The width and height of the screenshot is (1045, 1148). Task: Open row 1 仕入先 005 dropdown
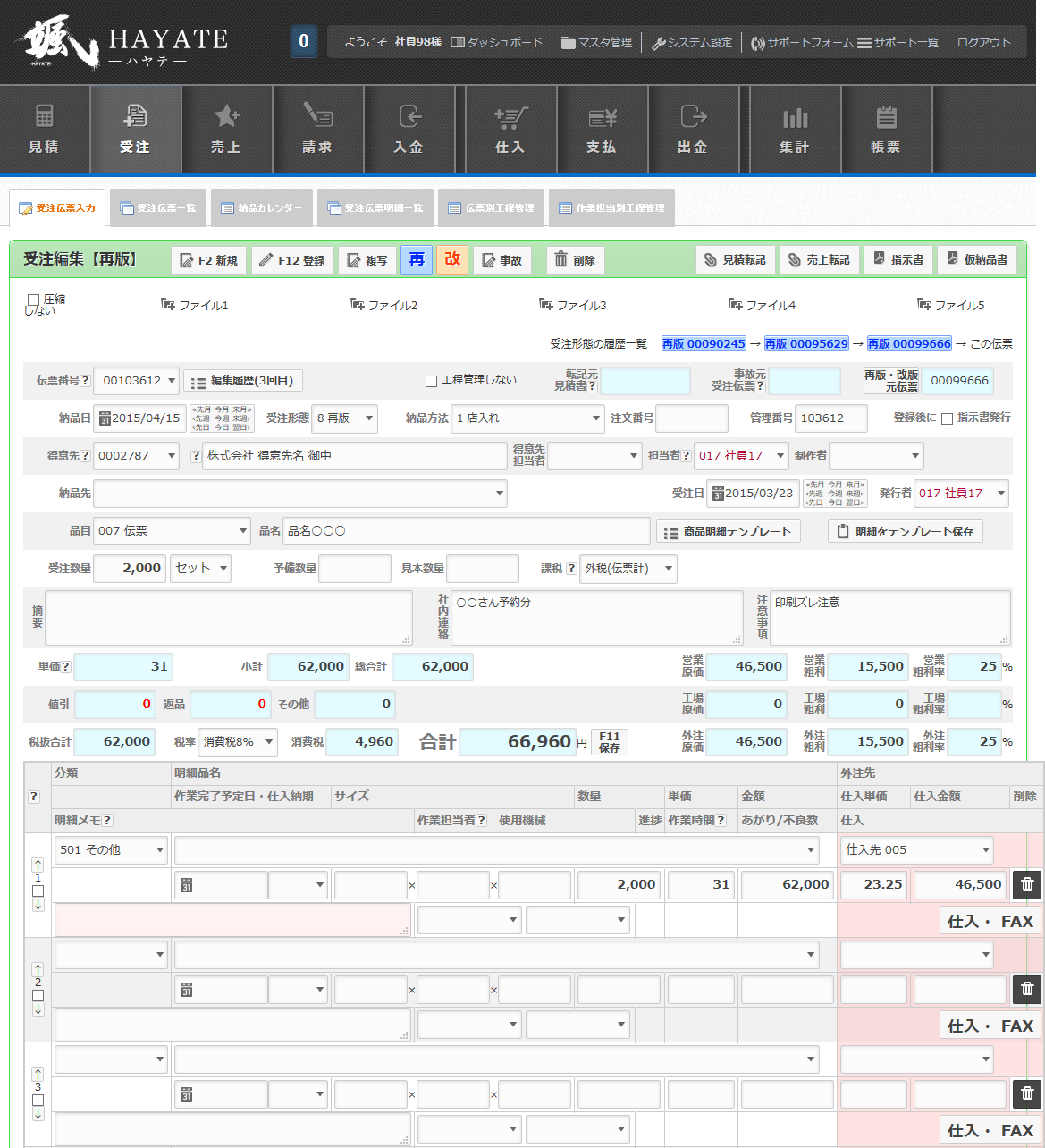click(917, 850)
